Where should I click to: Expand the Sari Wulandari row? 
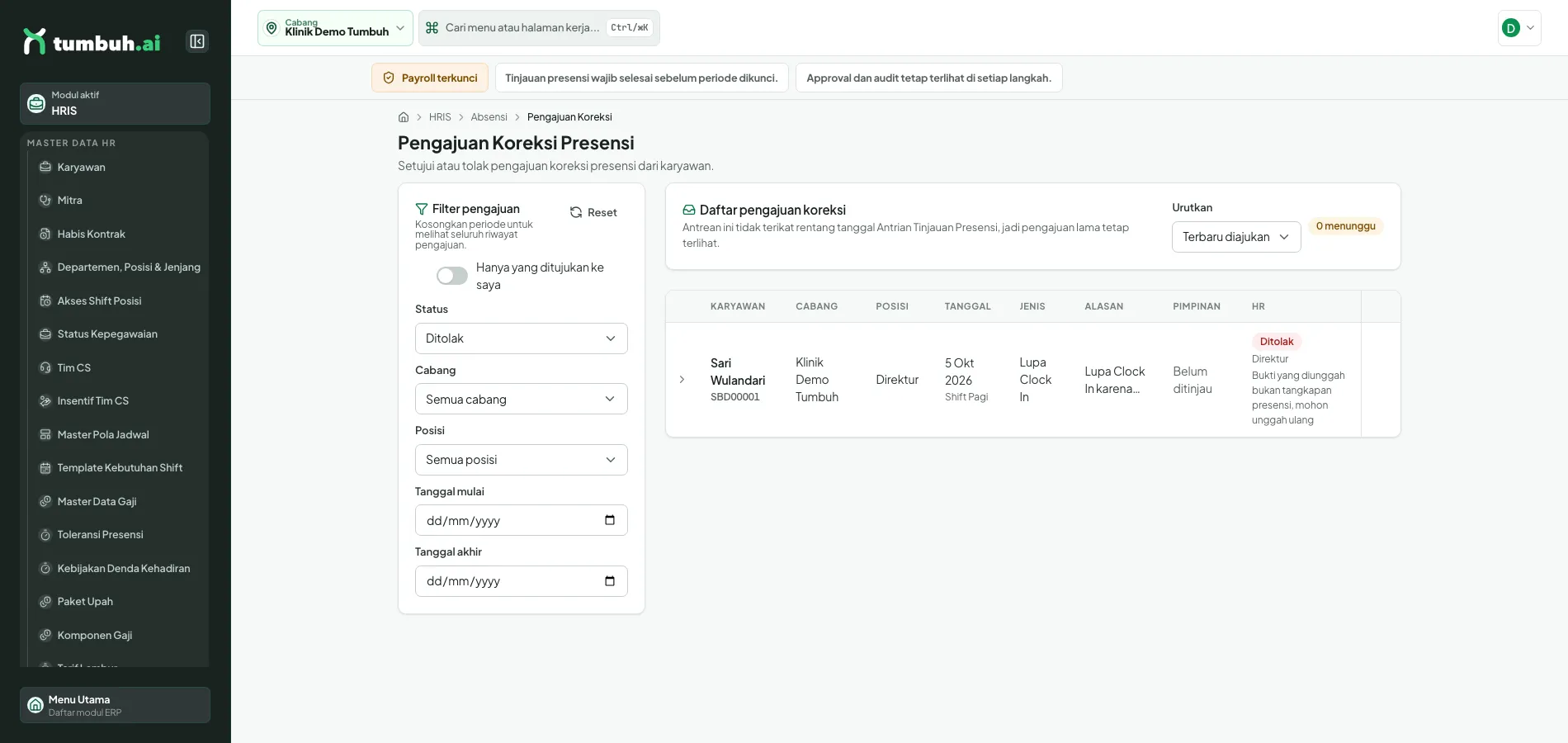click(x=682, y=380)
